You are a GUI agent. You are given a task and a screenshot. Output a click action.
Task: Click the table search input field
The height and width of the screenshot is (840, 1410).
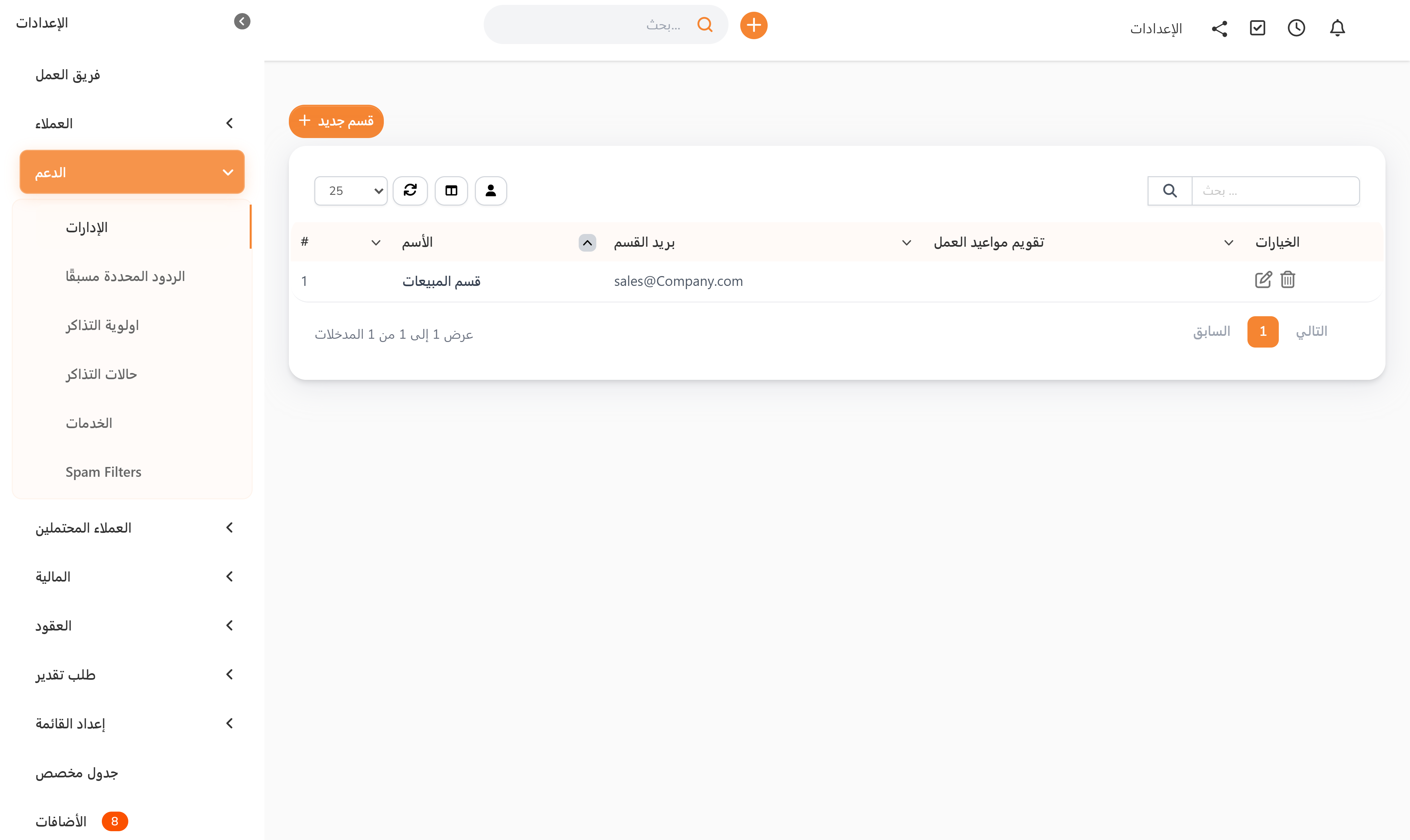click(x=1275, y=191)
